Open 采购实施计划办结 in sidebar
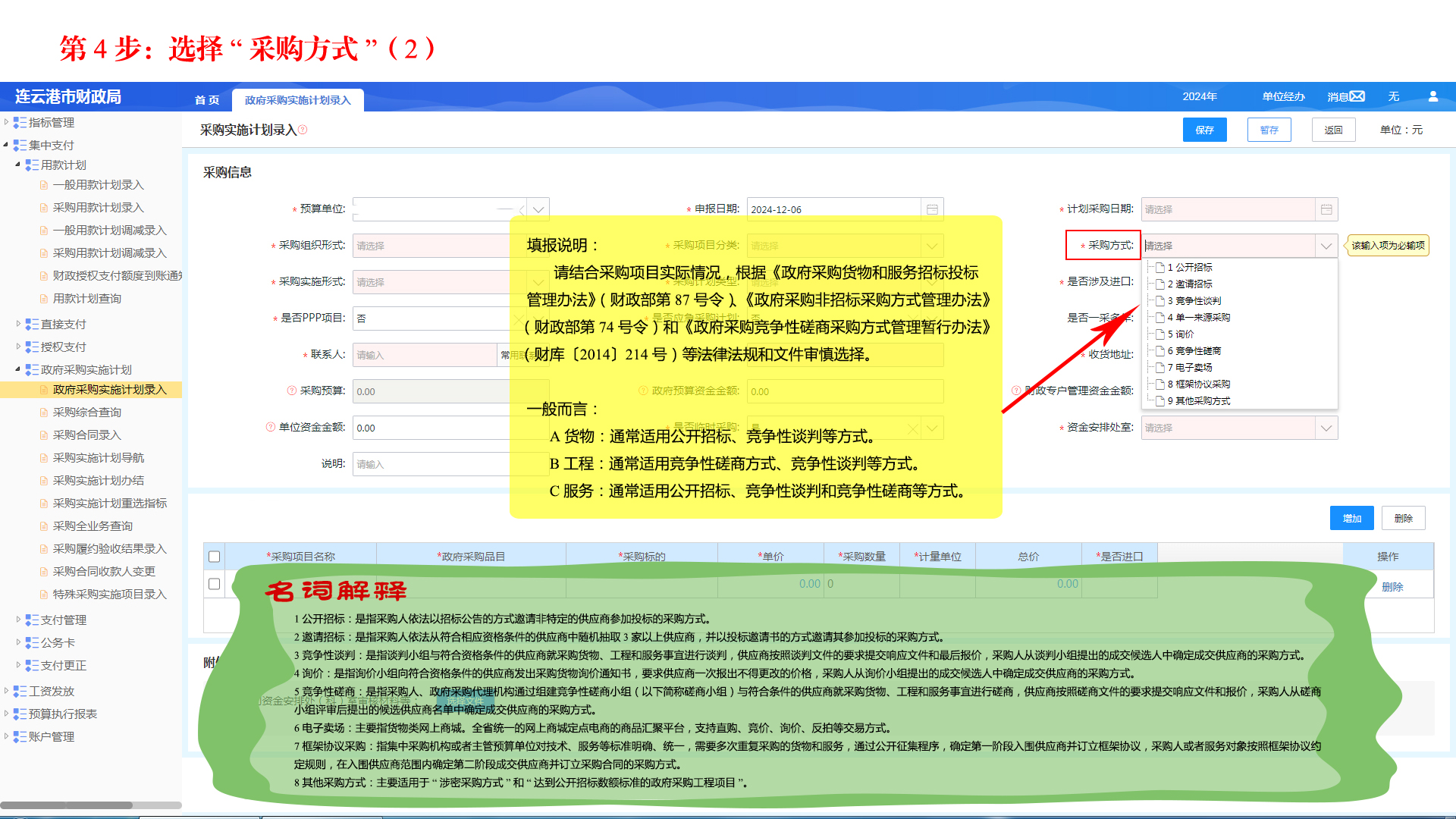The image size is (1456, 819). point(98,481)
